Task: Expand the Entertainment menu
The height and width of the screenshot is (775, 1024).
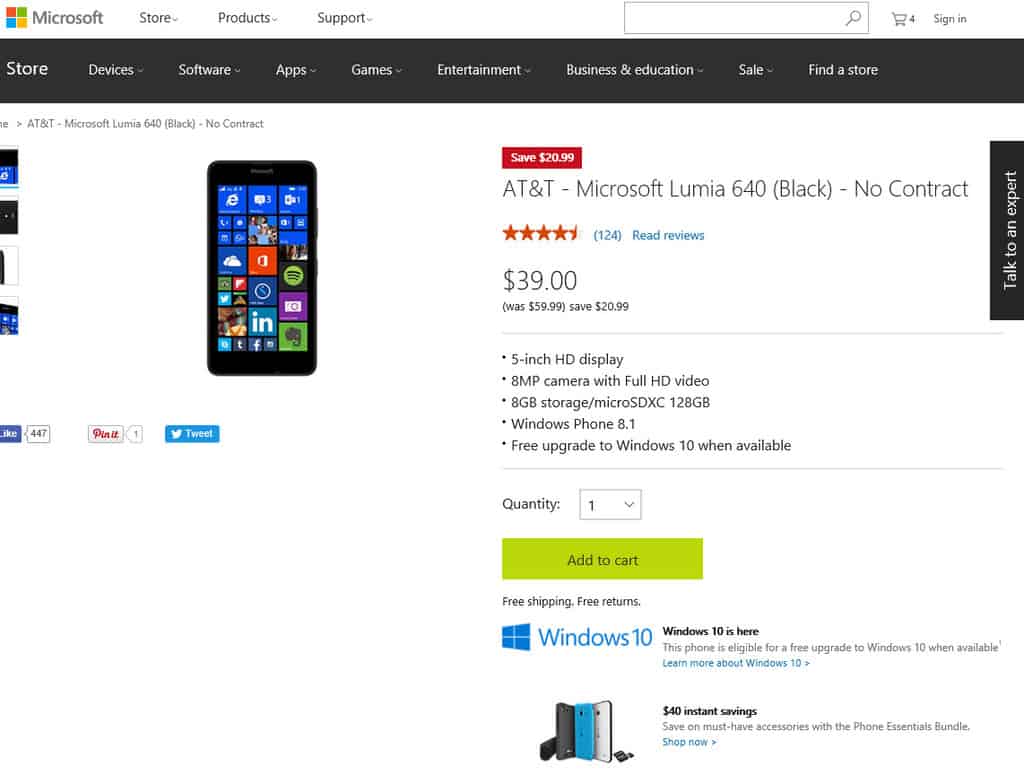Action: point(484,70)
